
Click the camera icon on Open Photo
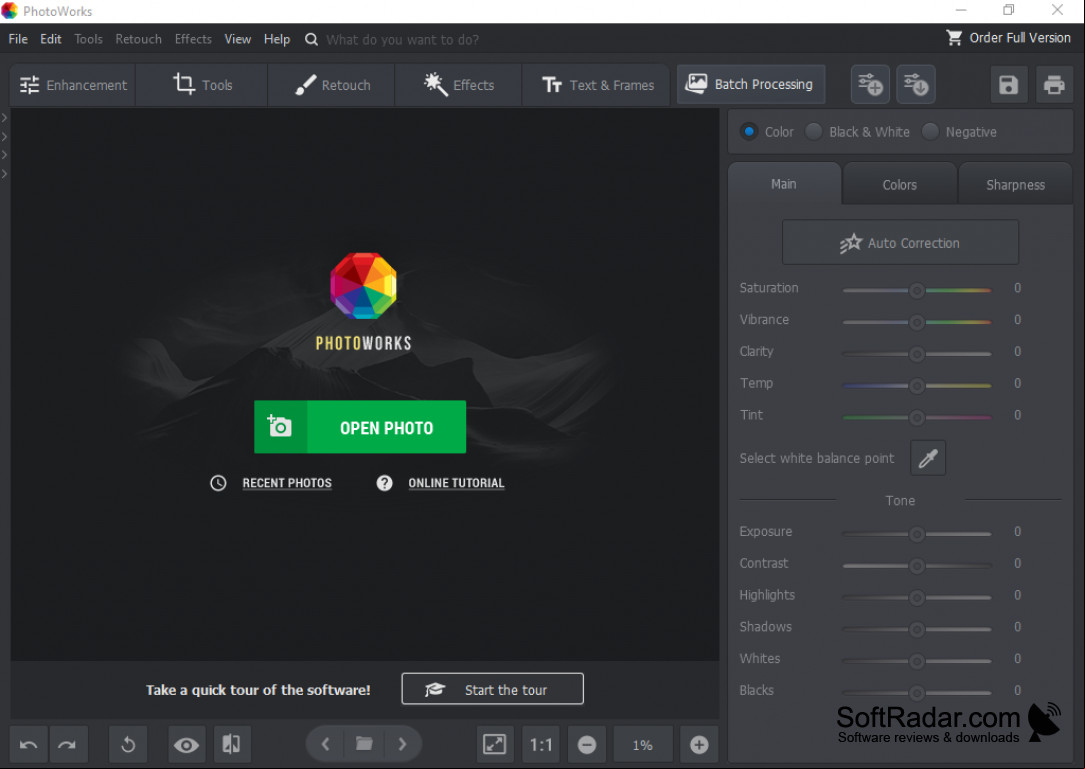[280, 427]
